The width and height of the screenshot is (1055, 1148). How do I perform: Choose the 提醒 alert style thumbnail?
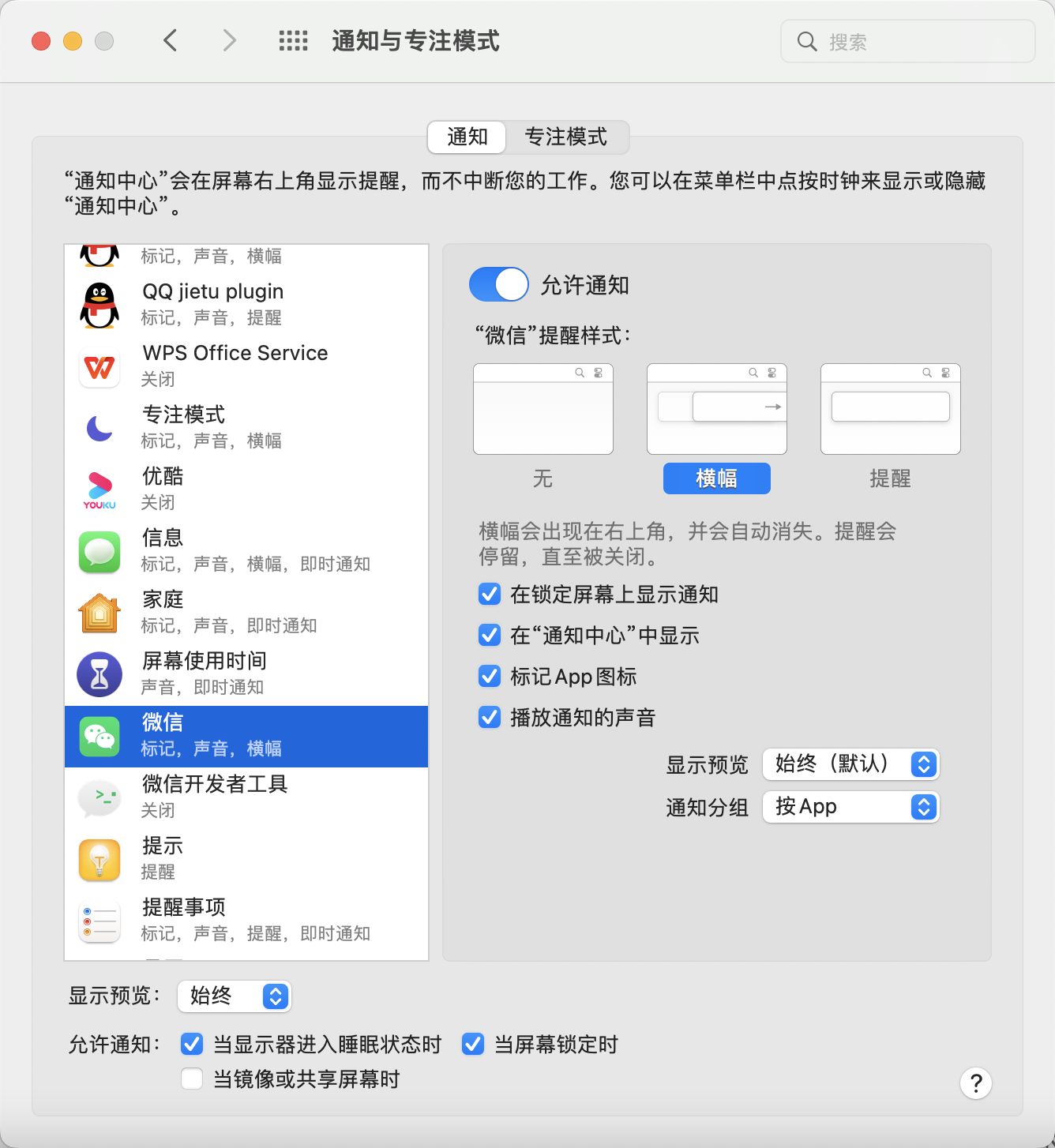[891, 409]
